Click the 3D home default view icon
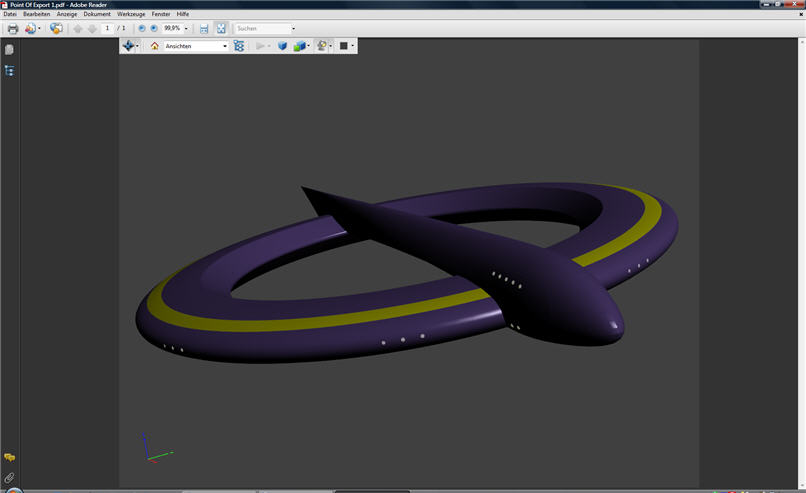Viewport: 806px width, 493px height. click(154, 46)
